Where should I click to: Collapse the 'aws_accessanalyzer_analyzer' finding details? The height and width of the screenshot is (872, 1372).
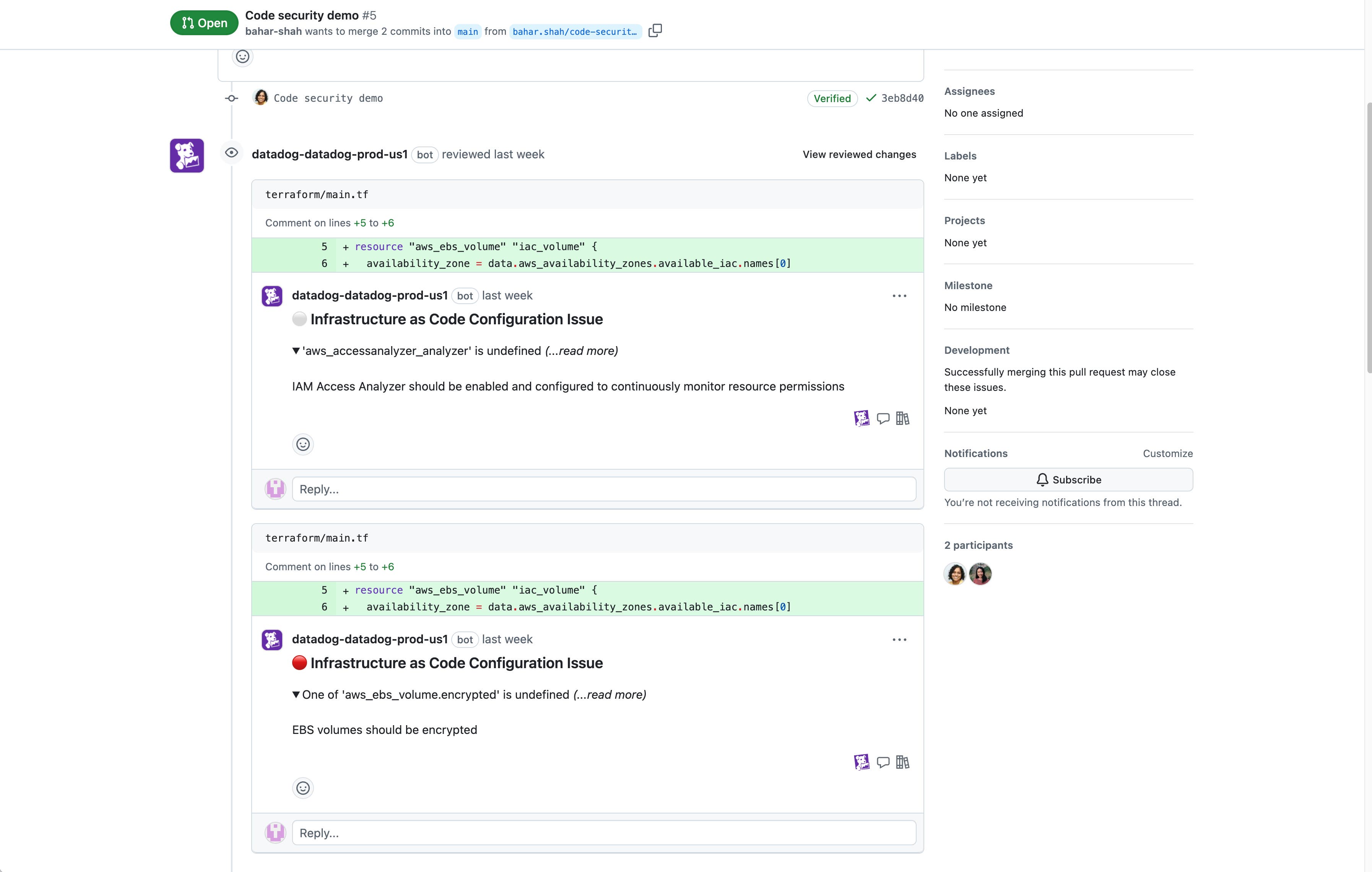296,350
